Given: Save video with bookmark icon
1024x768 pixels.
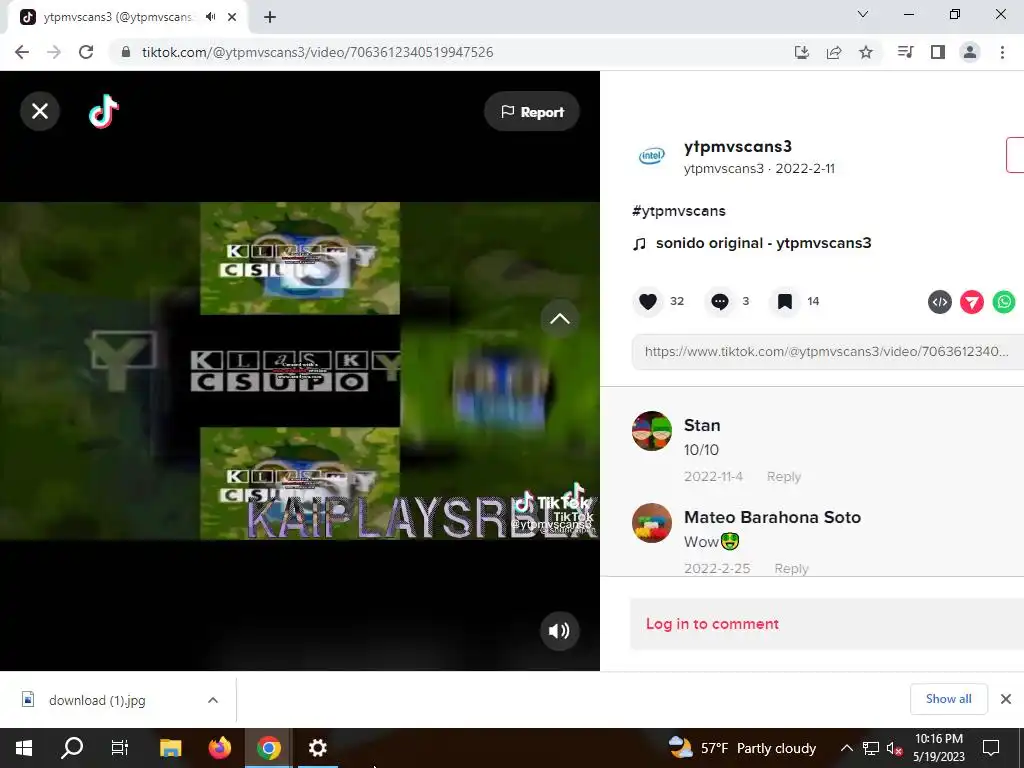Looking at the screenshot, I should (x=784, y=302).
